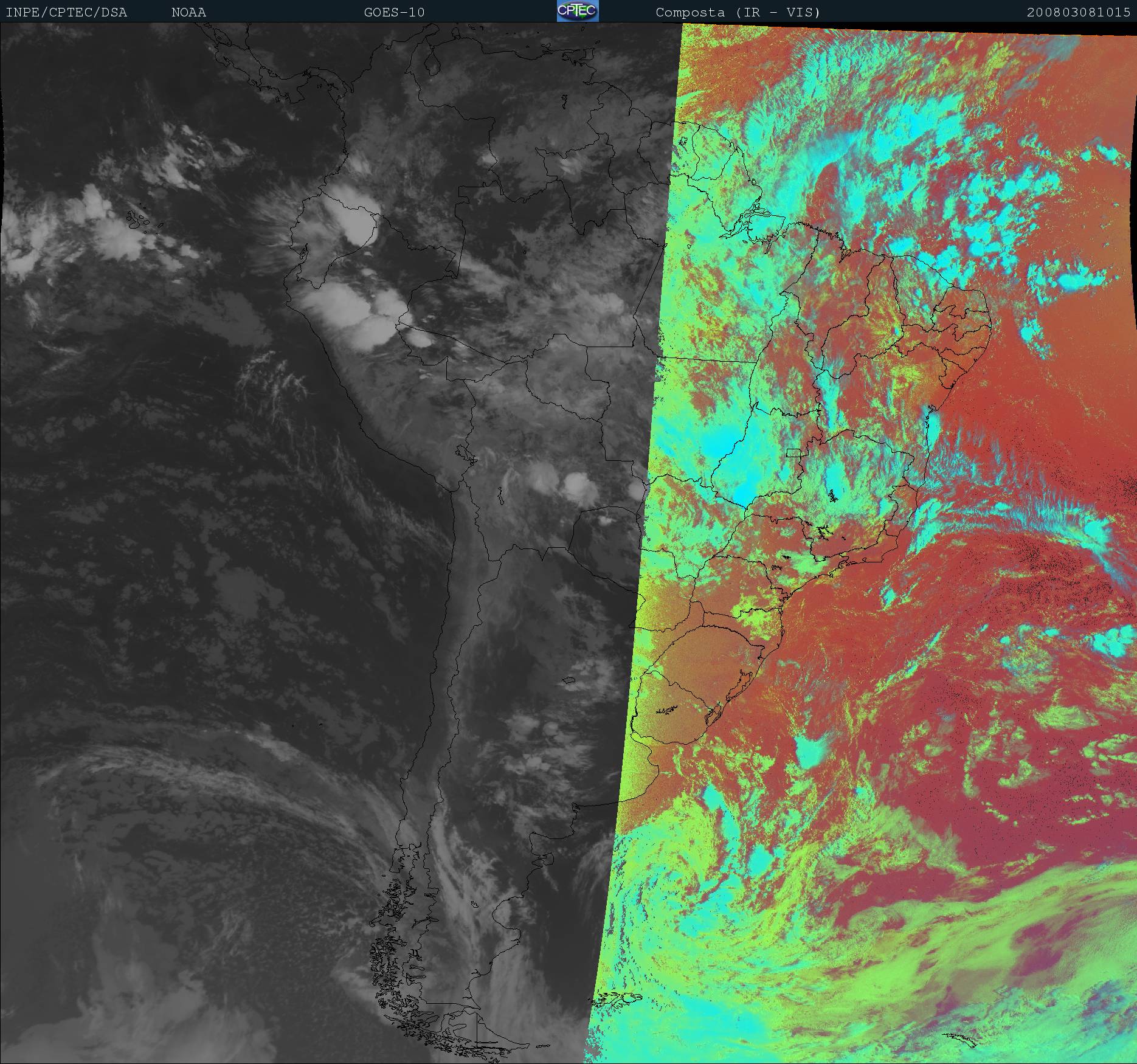Viewport: 1137px width, 1064px height.
Task: Click the 200803081015 timestamp
Action: click(x=1078, y=12)
